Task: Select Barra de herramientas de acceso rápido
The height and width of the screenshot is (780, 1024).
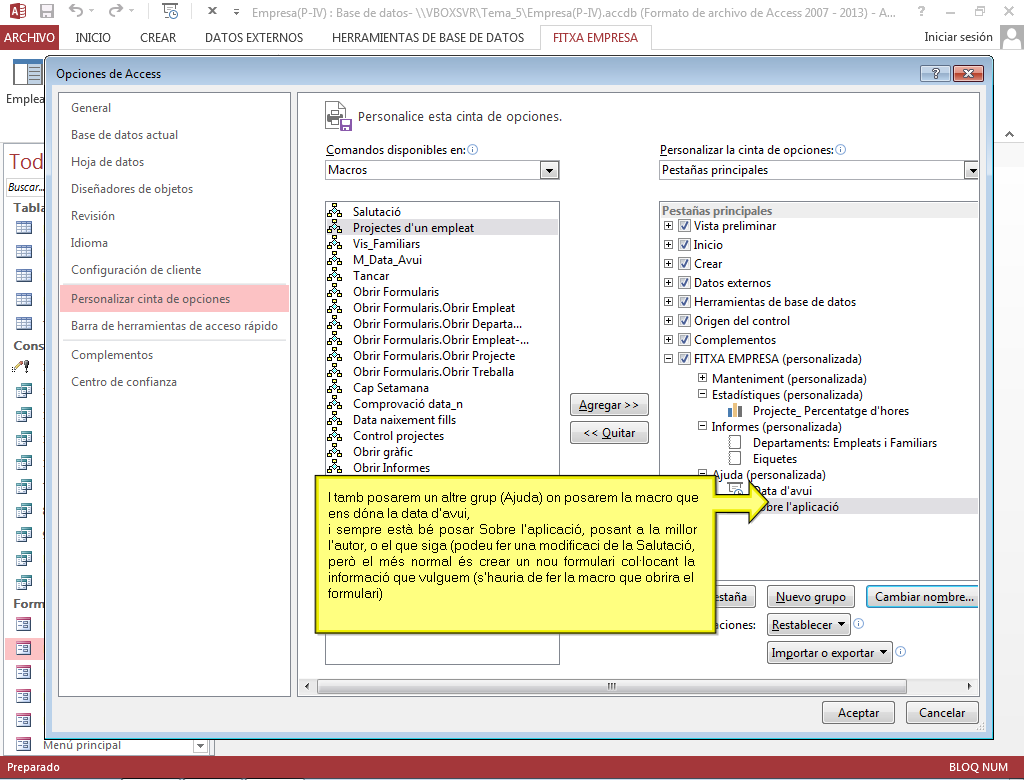Action: click(174, 325)
